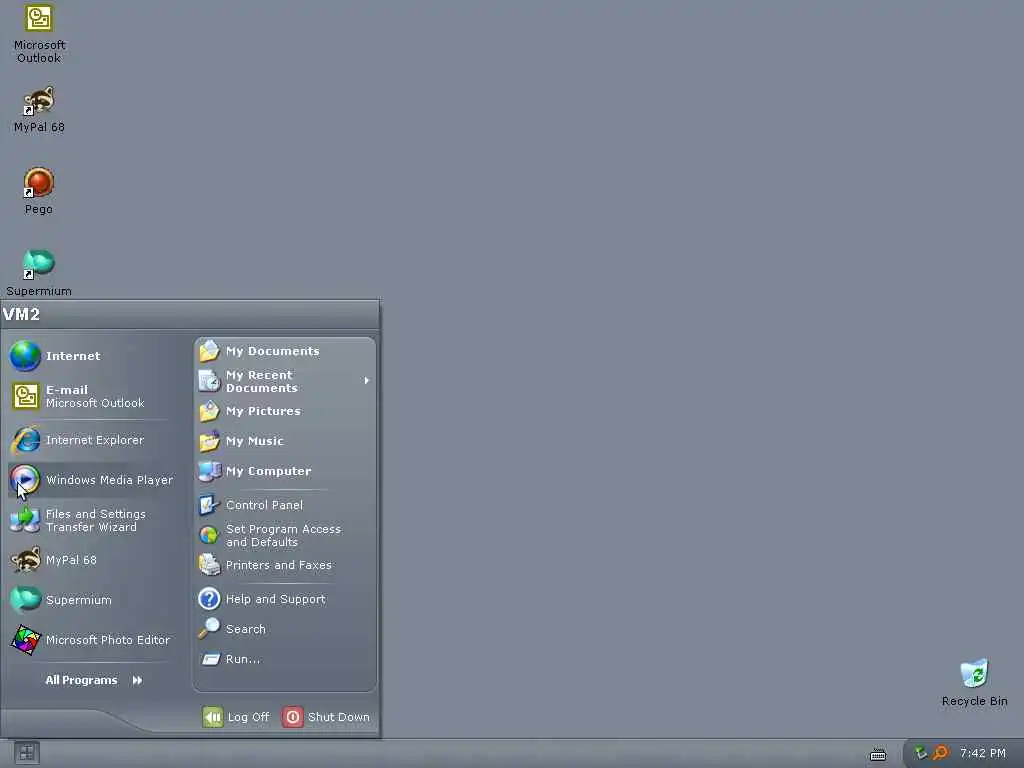
Task: Click the Run icon in Start menu
Action: tap(210, 659)
